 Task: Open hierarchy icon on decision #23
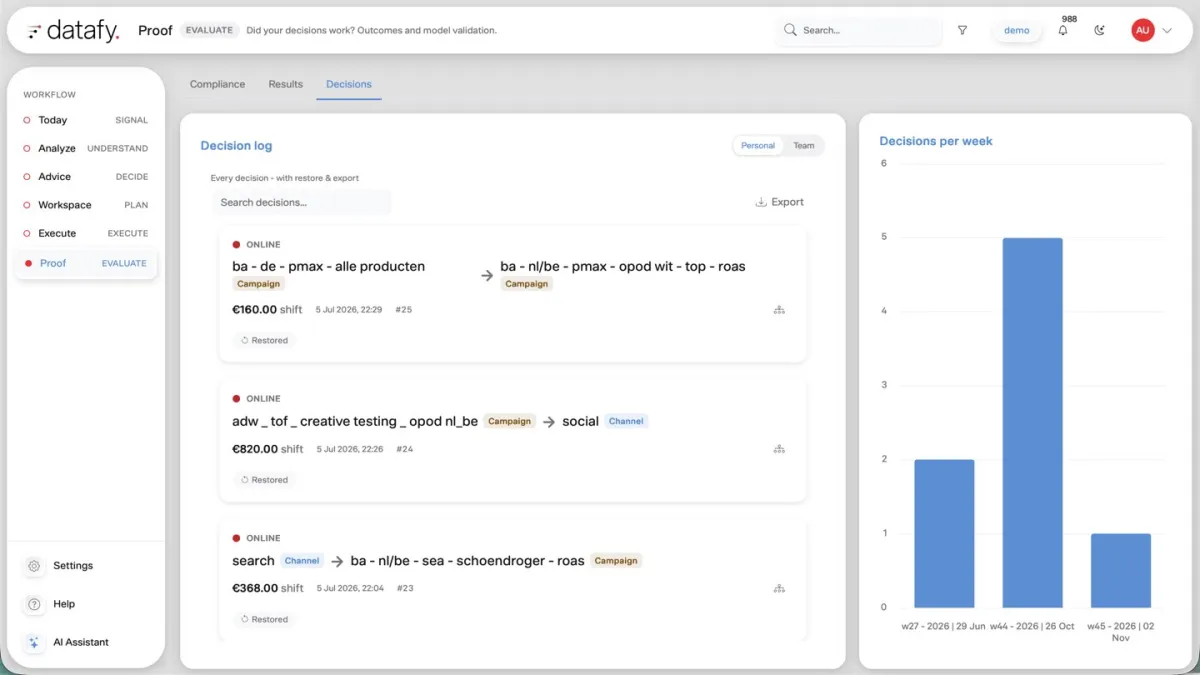(779, 588)
